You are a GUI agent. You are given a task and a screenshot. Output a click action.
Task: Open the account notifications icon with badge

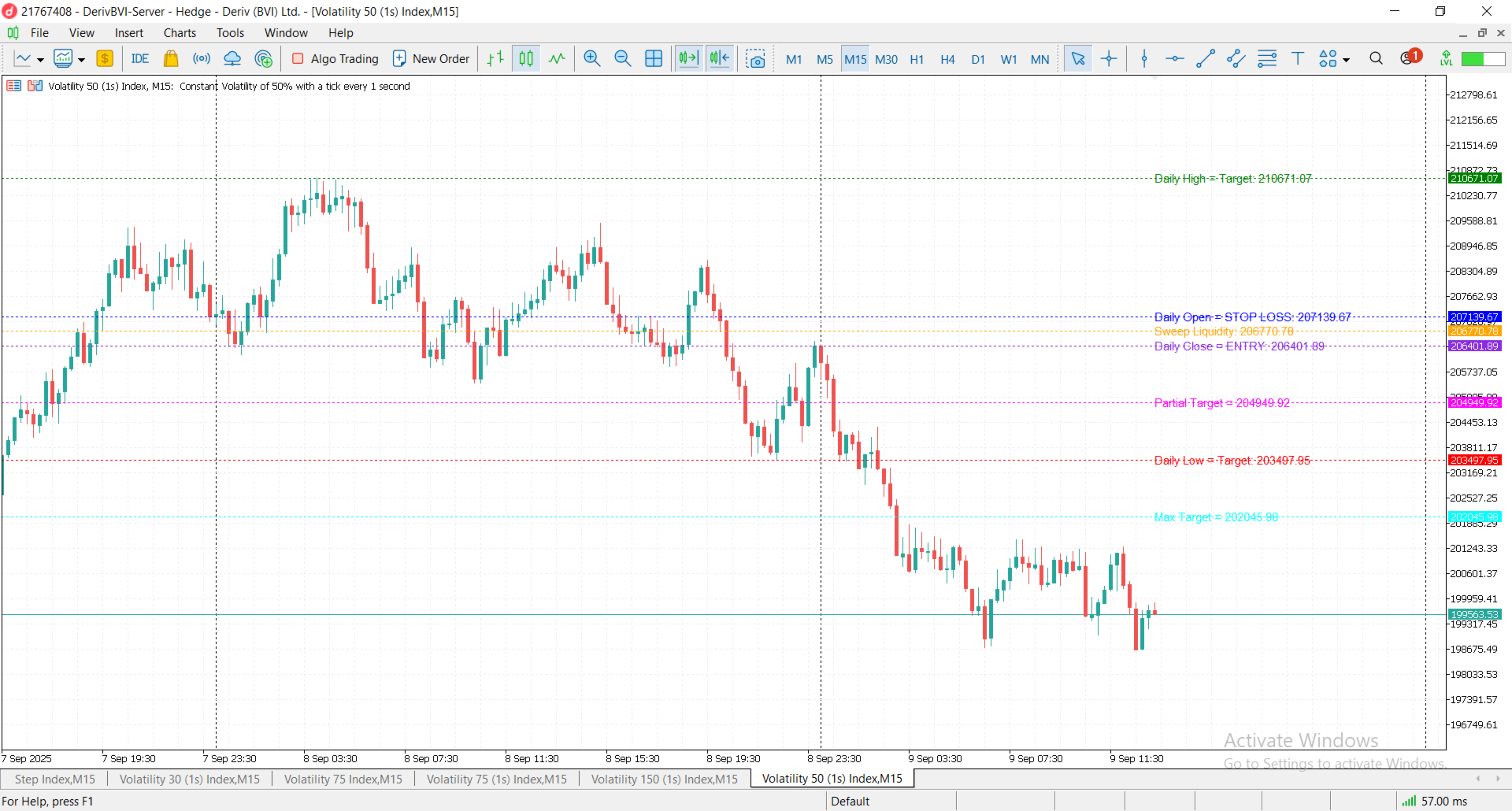click(1410, 57)
